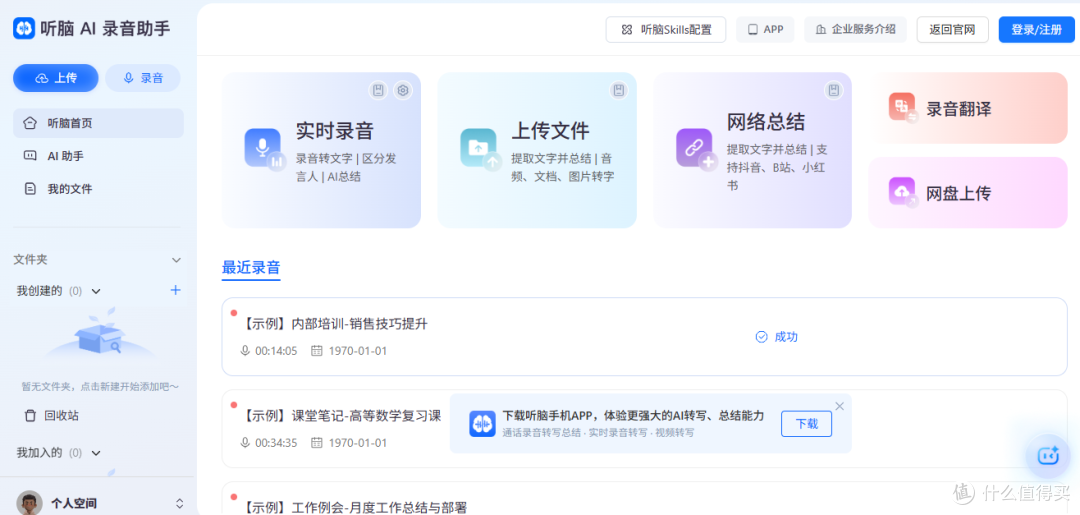Click the trash can icon for 回收站

(x=30, y=416)
